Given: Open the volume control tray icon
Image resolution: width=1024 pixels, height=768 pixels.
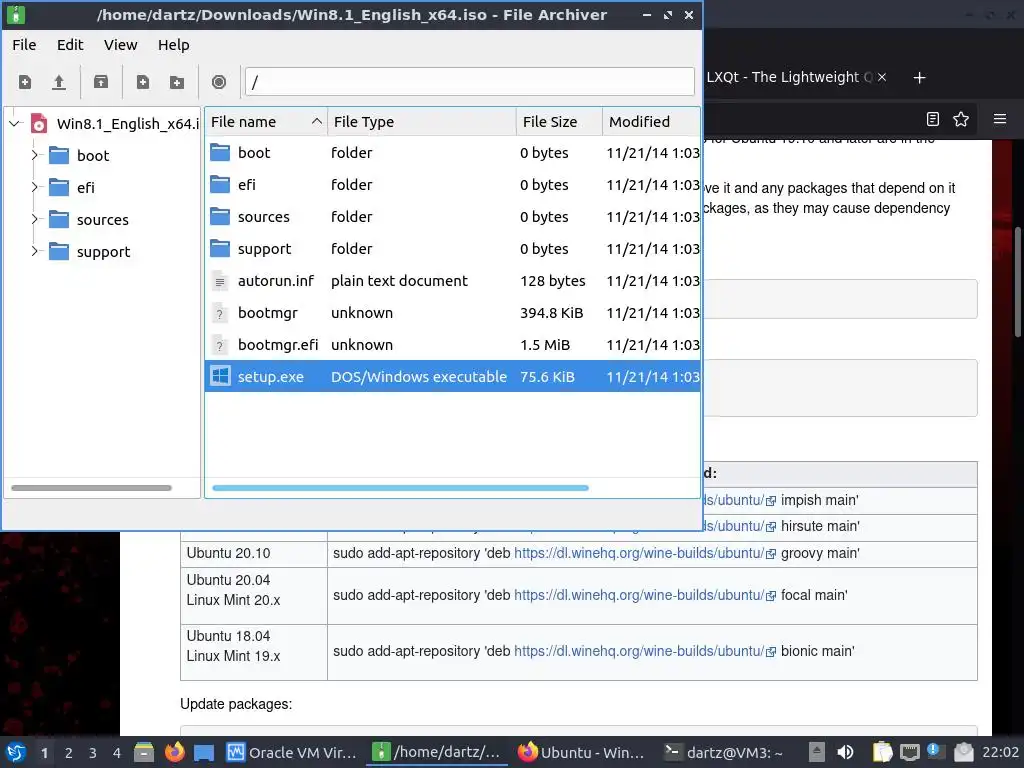Looking at the screenshot, I should pos(845,752).
